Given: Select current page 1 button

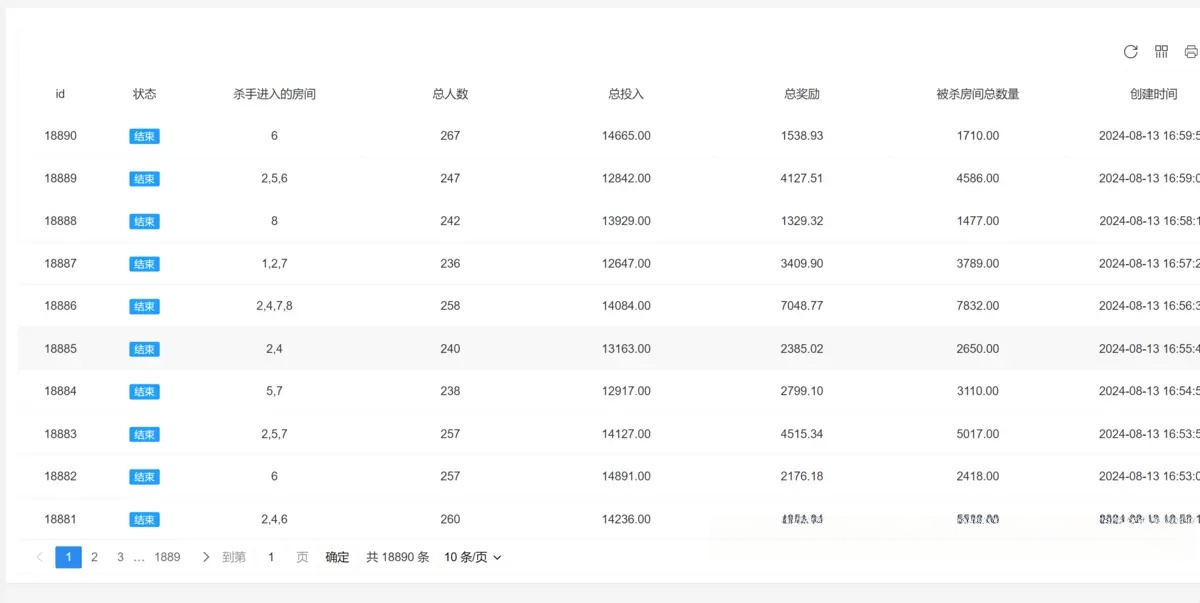Looking at the screenshot, I should pos(68,557).
